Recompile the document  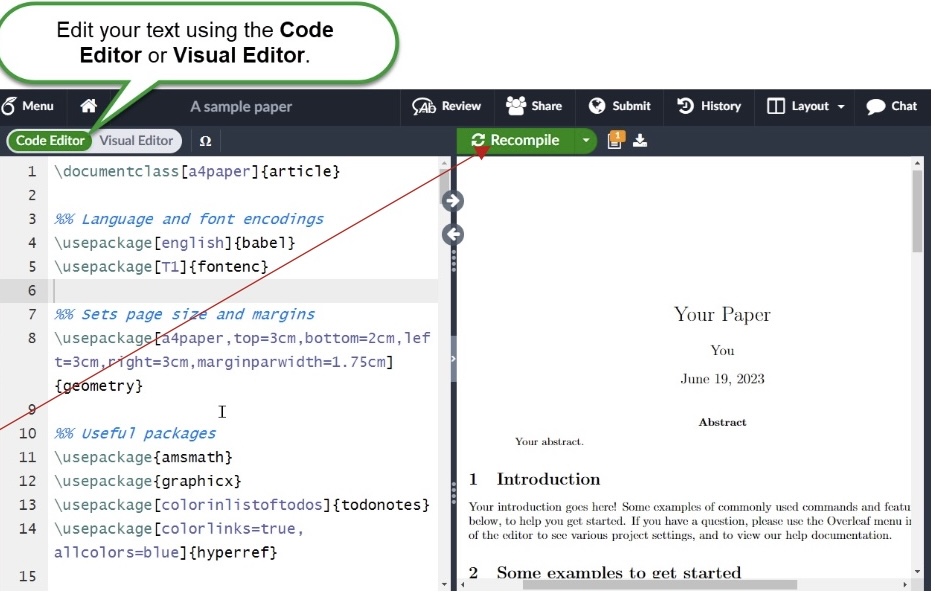[x=515, y=141]
